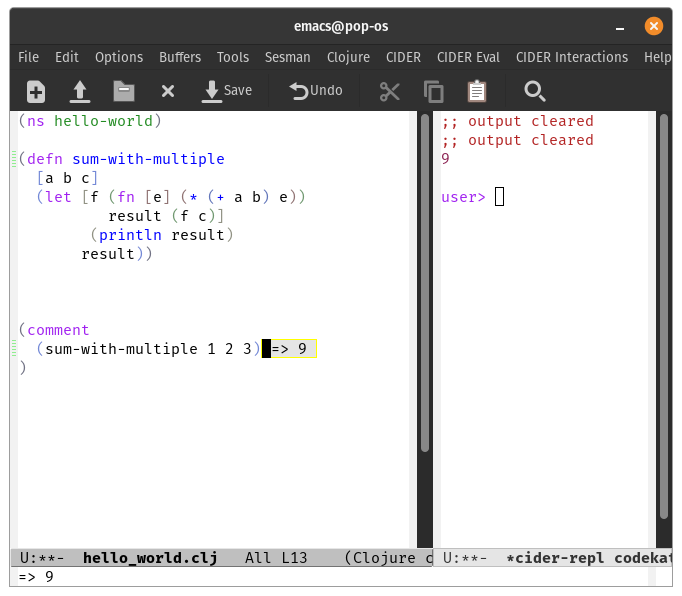Expand the Clojure menu

348,57
